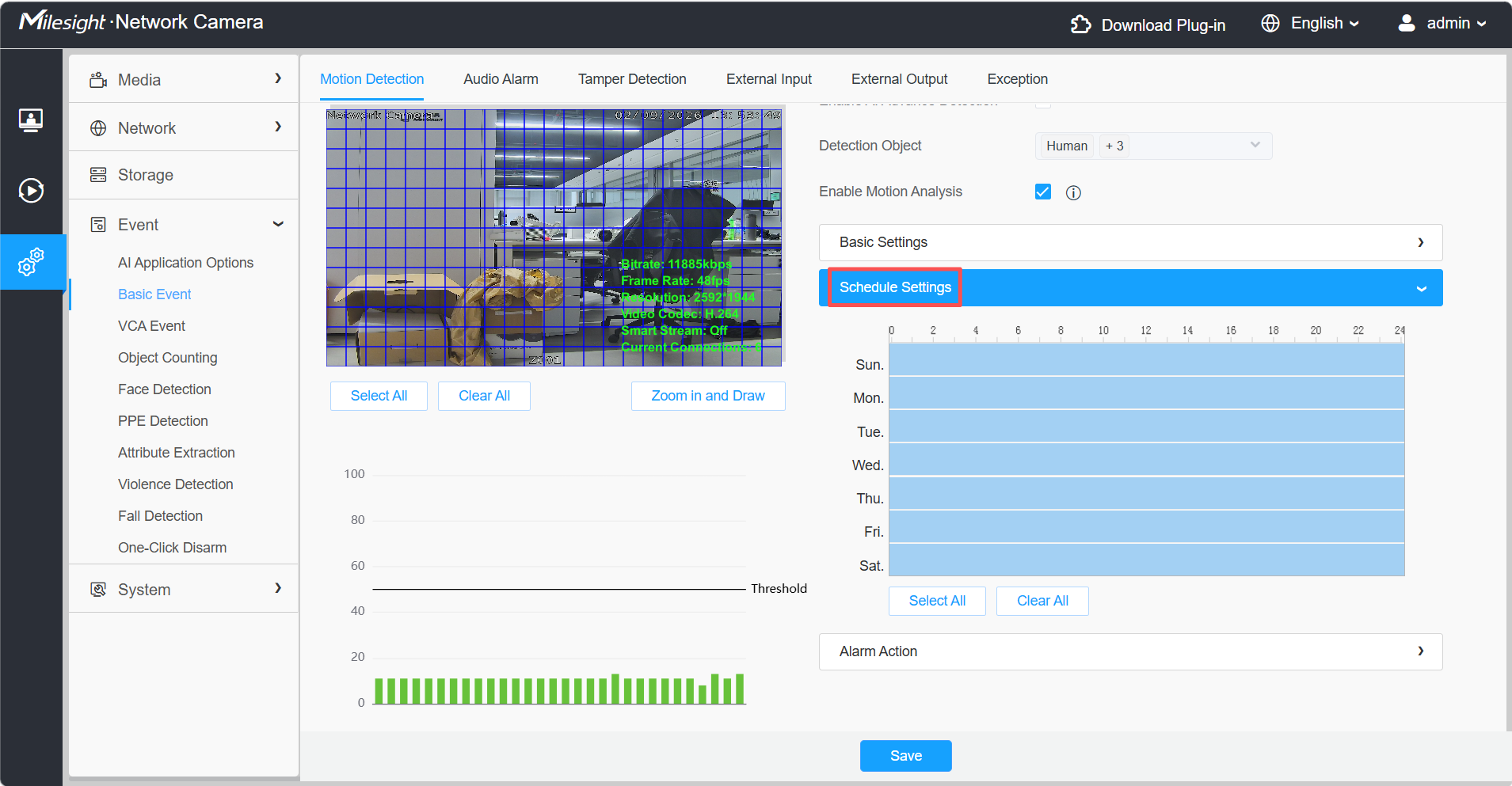The image size is (1512, 786).
Task: Click the admin user avatar icon
Action: coord(1407,23)
